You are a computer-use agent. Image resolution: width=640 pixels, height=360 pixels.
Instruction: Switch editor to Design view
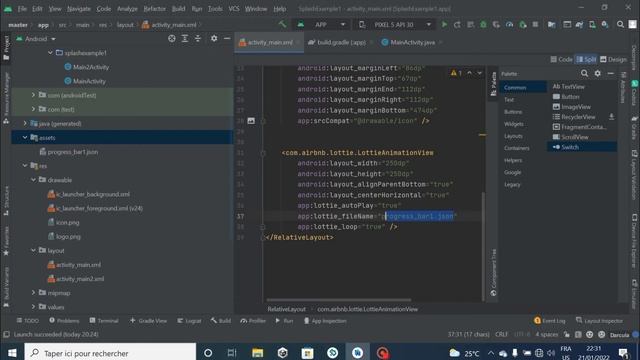click(x=613, y=60)
